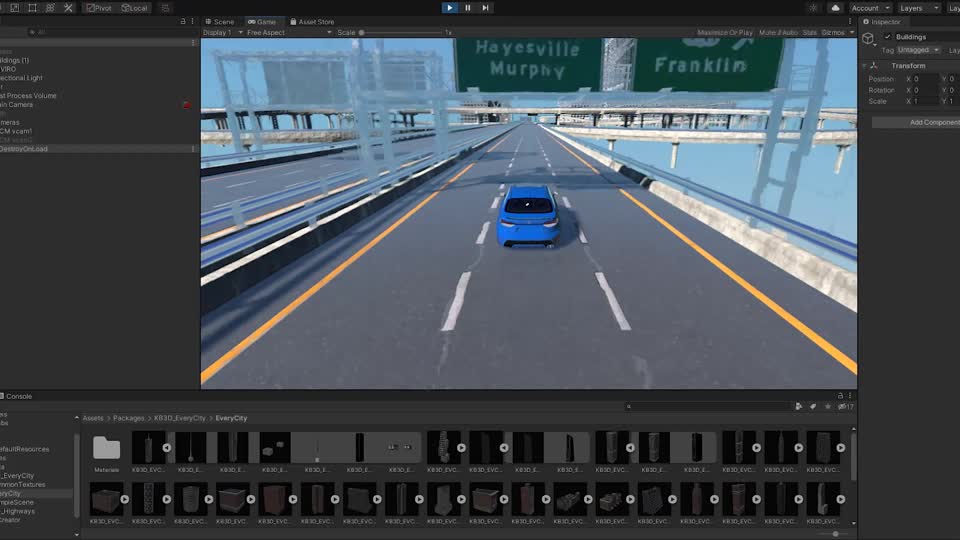Select Post Process Volume in Hierarchy
This screenshot has width=960, height=540.
28,96
